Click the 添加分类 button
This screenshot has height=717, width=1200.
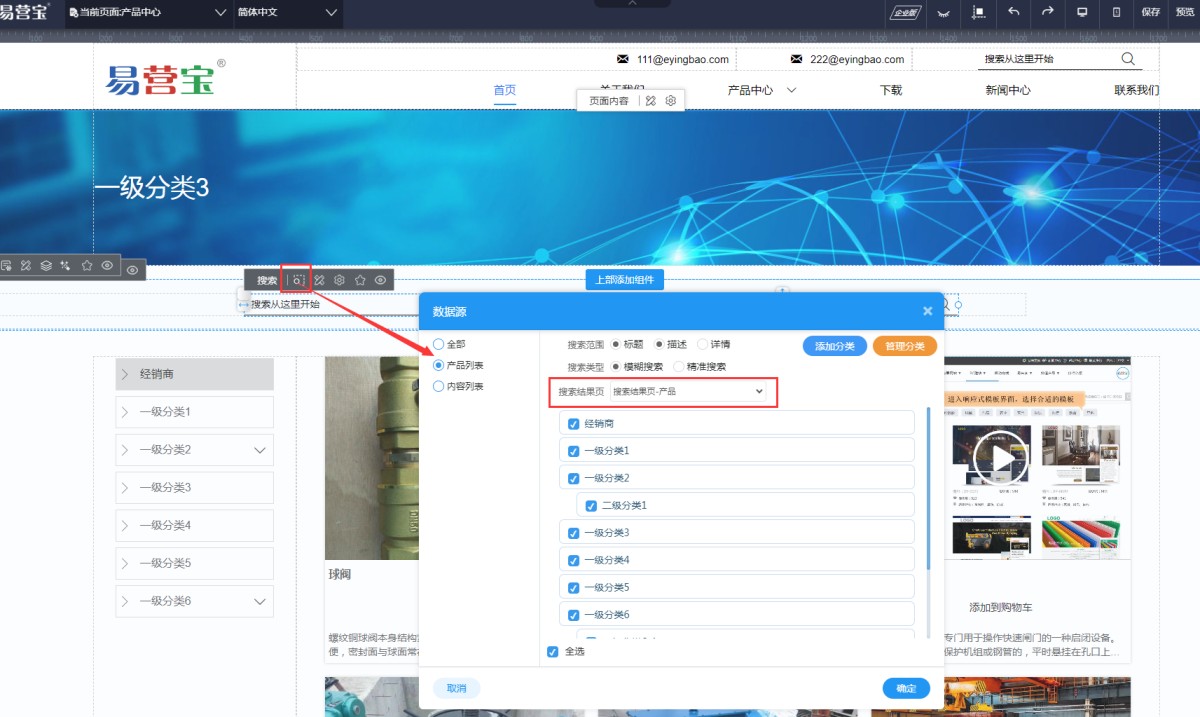point(834,346)
